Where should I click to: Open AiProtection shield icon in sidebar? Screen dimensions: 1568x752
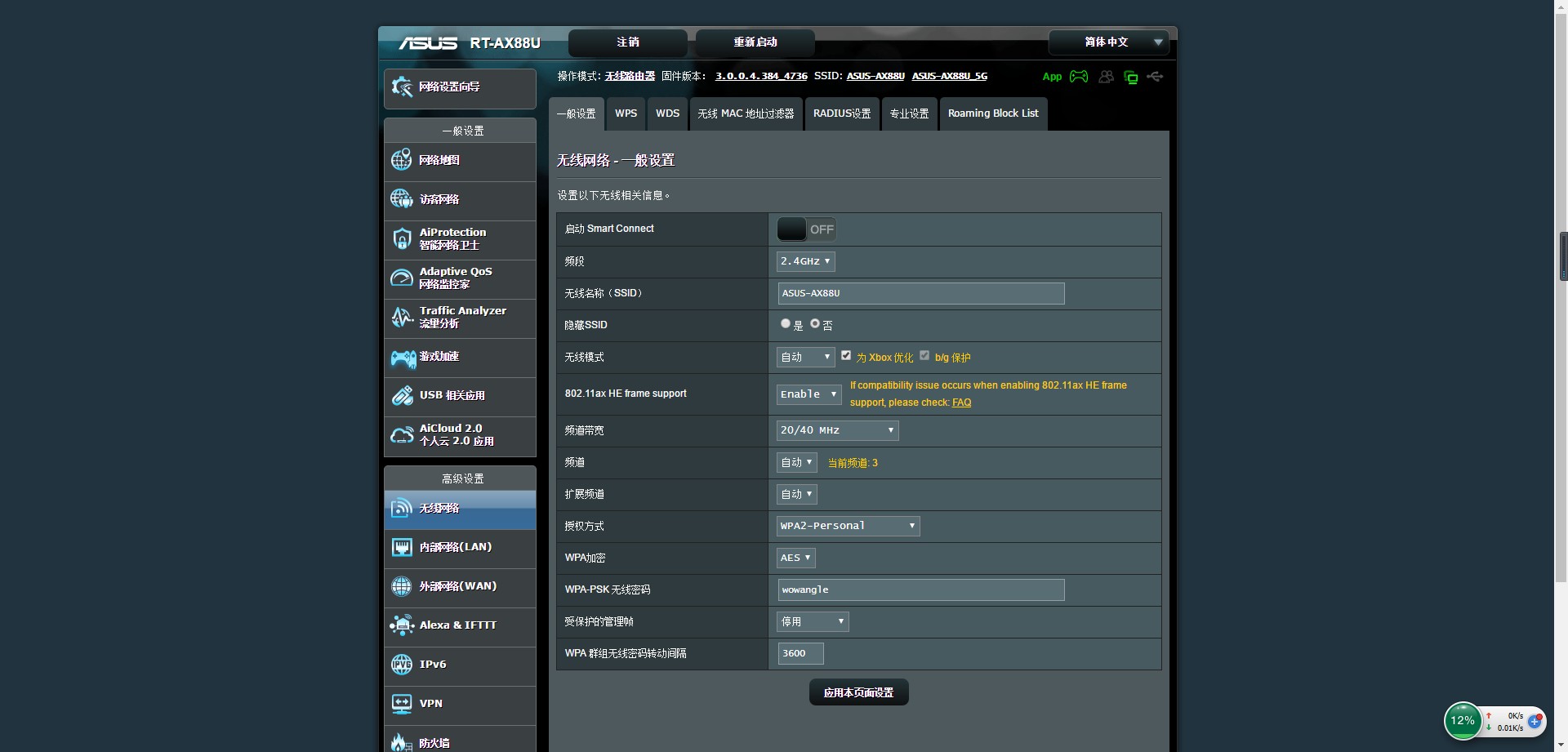pos(401,238)
